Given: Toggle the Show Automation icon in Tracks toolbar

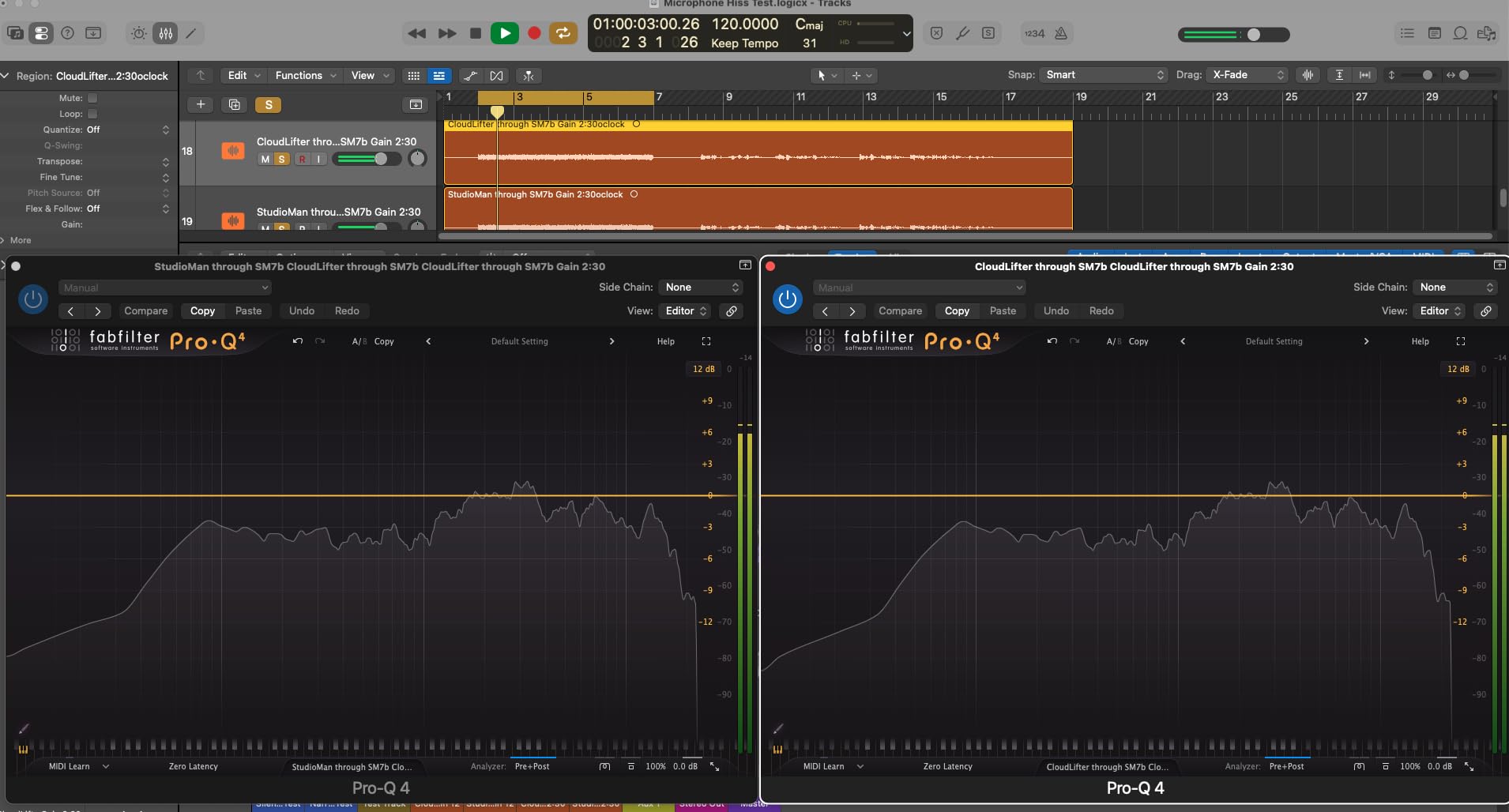Looking at the screenshot, I should [x=470, y=76].
